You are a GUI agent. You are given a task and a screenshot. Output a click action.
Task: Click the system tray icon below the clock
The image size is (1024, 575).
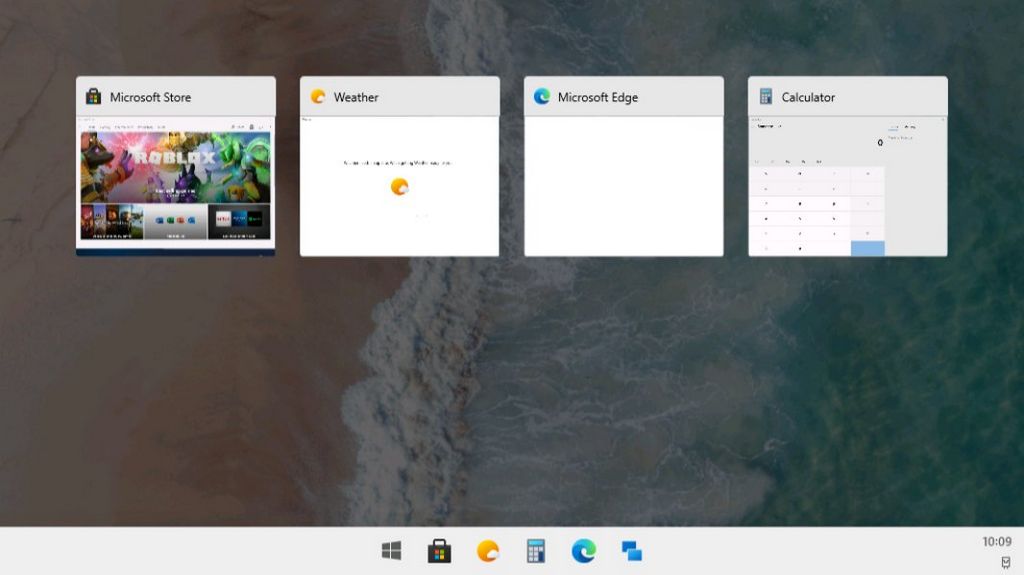[1005, 562]
